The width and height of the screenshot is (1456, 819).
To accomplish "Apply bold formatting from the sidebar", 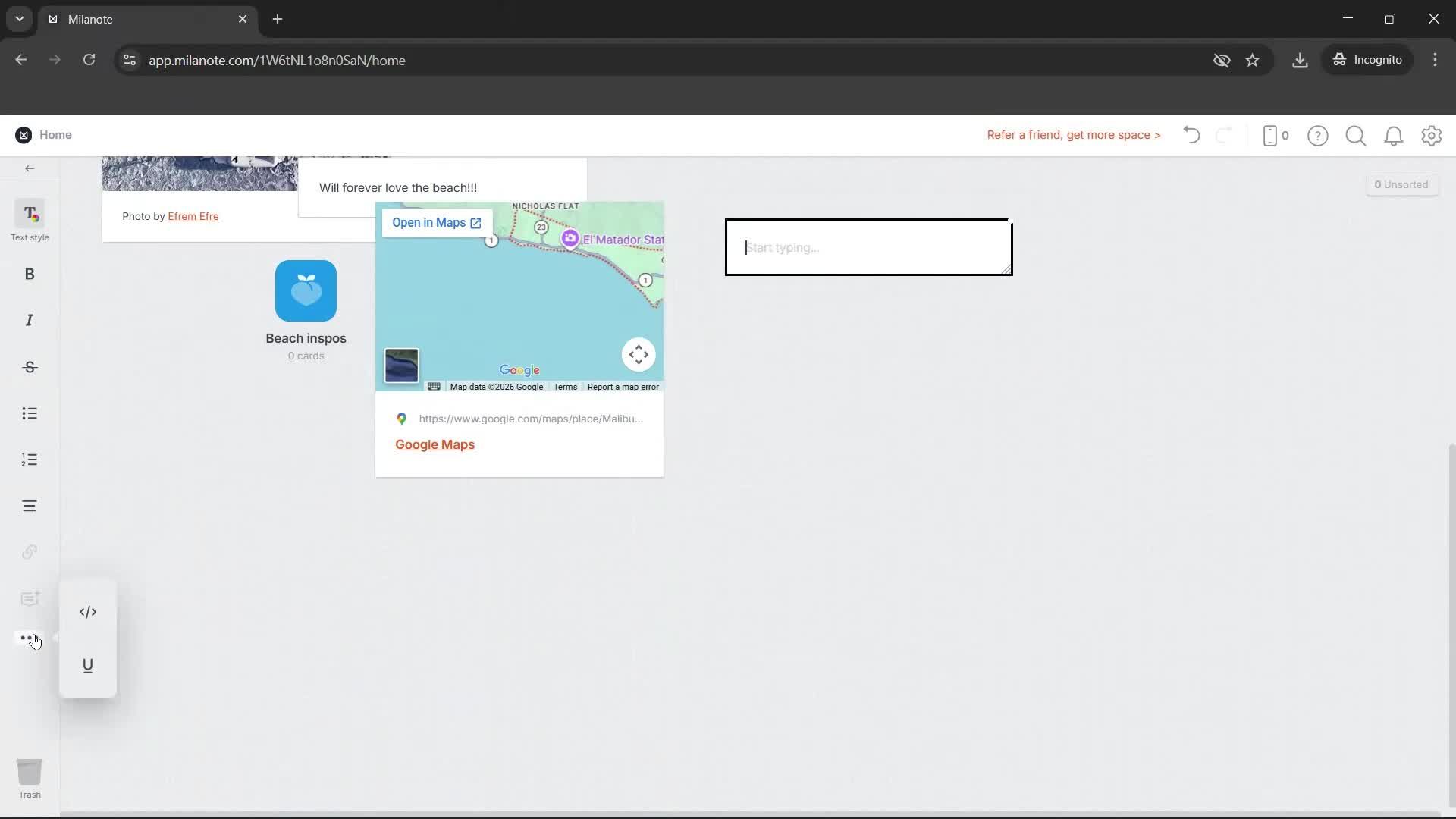I will coord(30,274).
